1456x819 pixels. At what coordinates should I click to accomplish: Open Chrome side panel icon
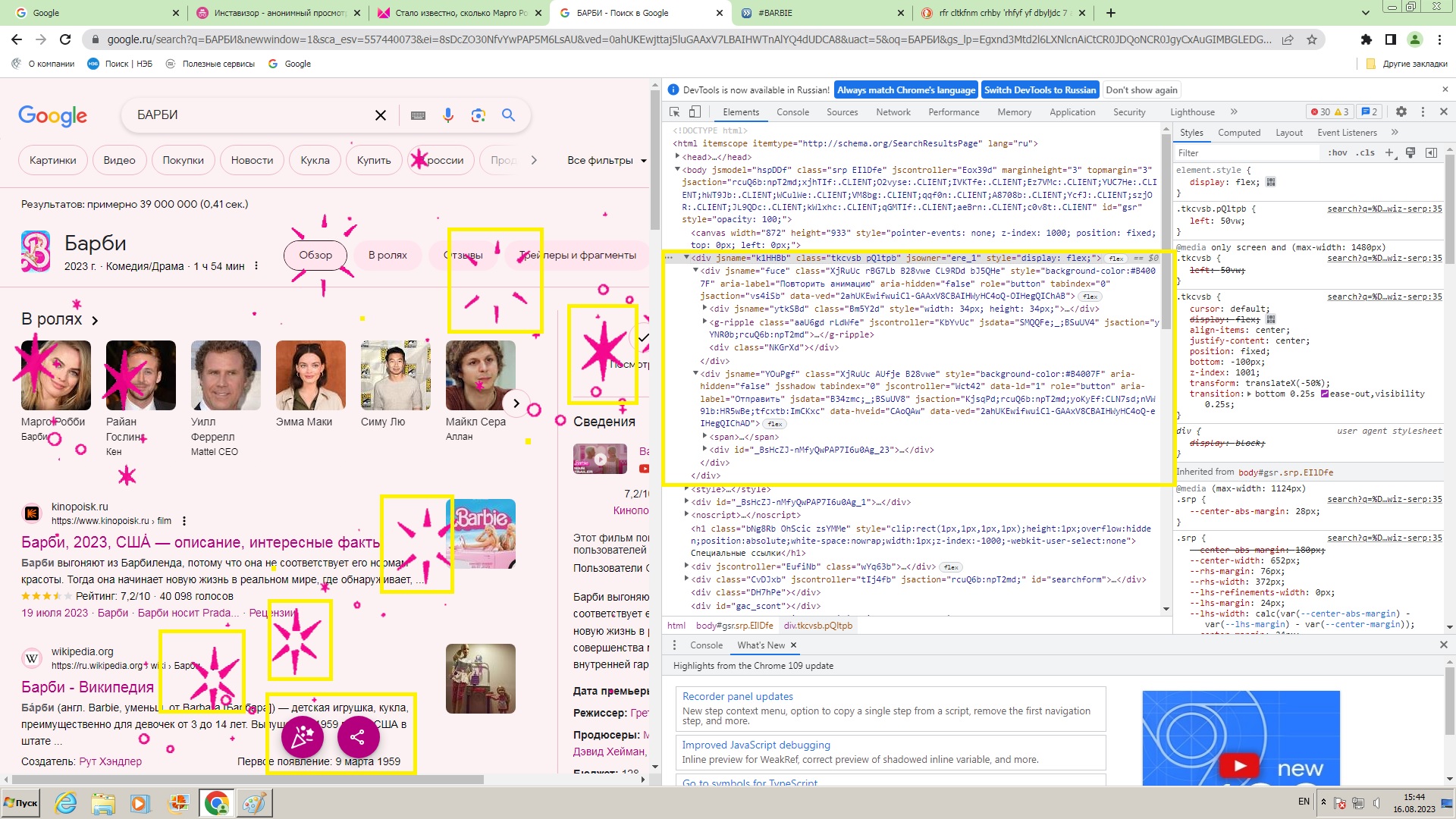tap(1391, 39)
